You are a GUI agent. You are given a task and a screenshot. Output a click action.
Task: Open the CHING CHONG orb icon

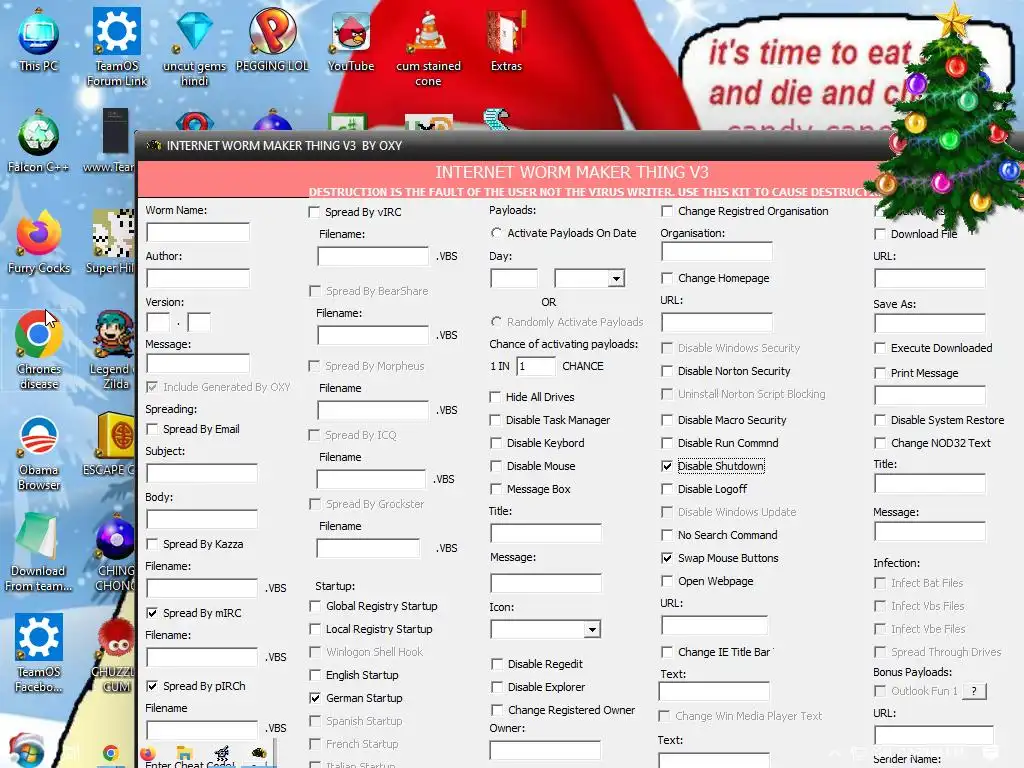point(115,552)
